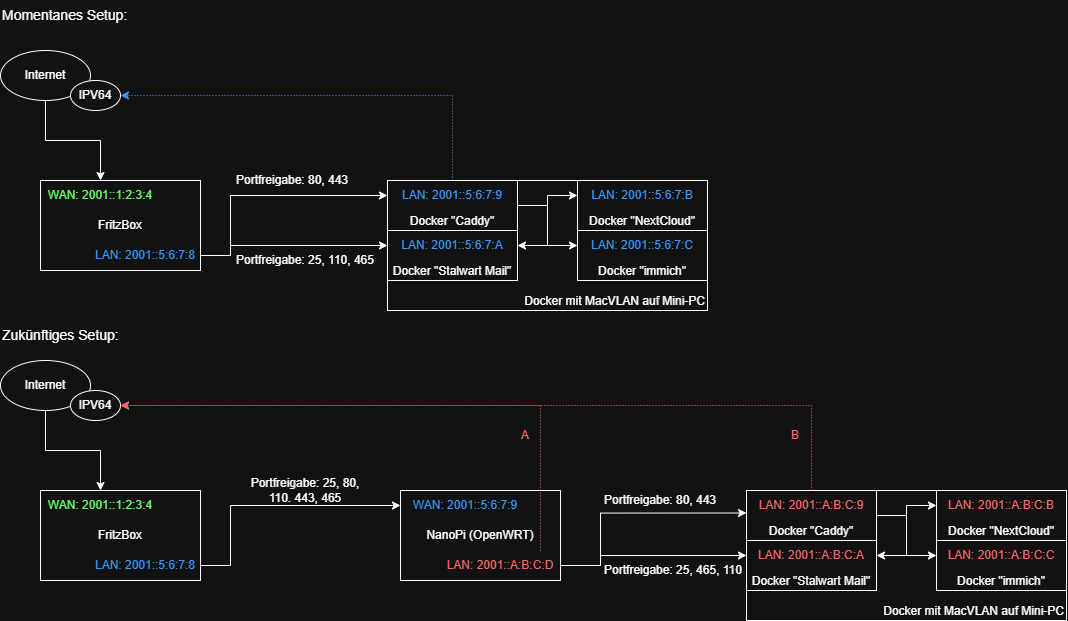The image size is (1068, 621).
Task: Select Docker "Caddy" box with LAN 2001::5:6:7:9
Action: (452, 207)
